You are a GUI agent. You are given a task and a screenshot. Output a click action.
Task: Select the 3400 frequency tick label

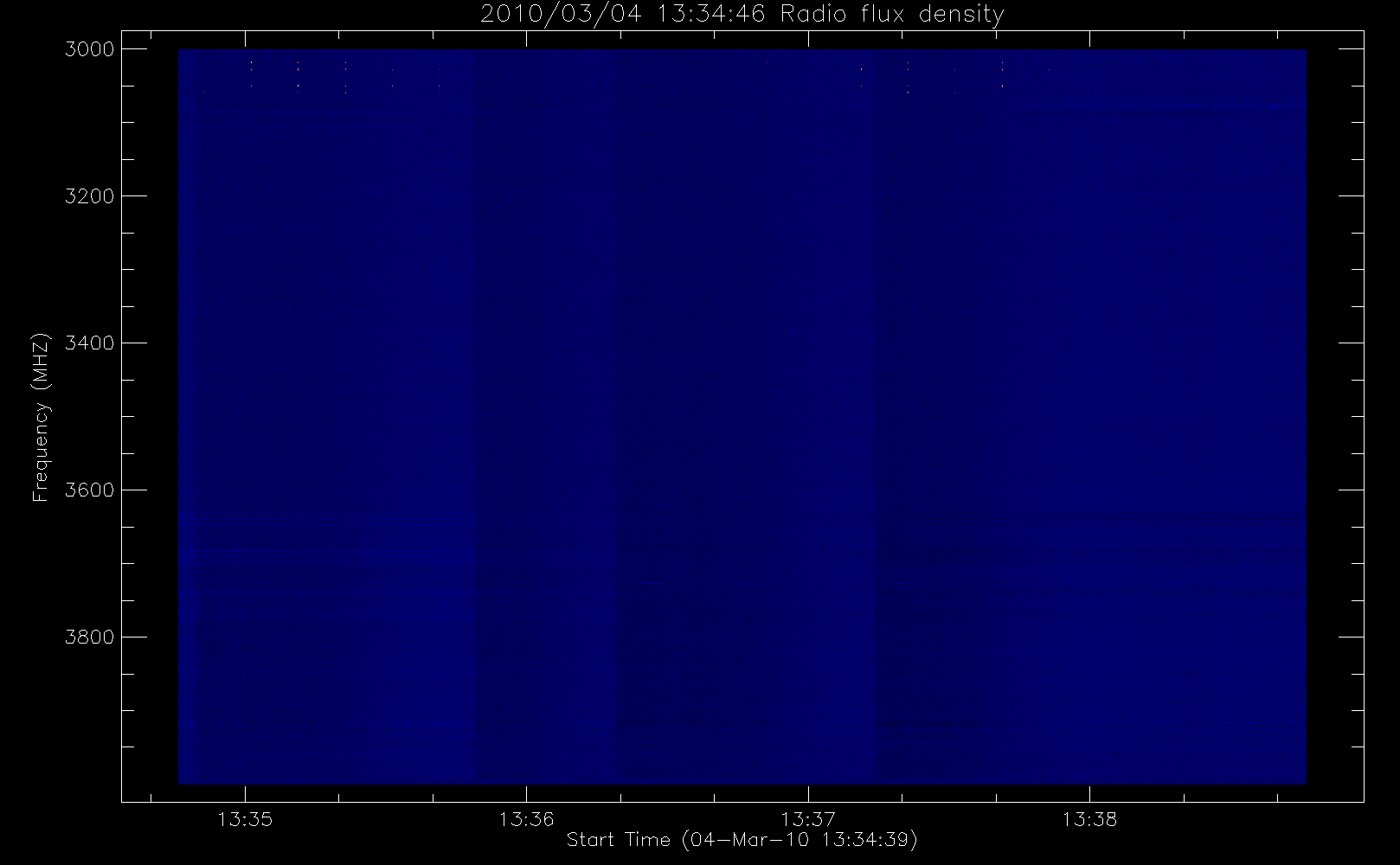click(x=89, y=343)
